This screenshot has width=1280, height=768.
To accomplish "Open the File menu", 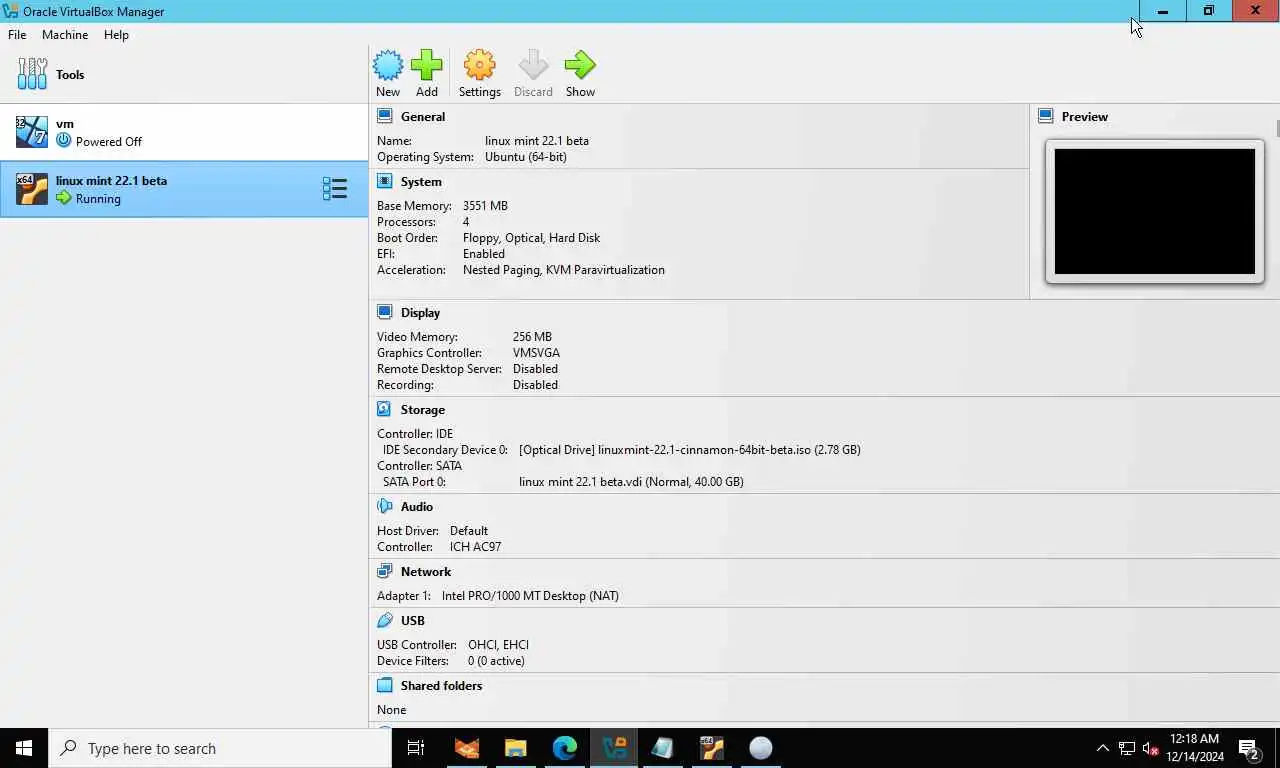I will click(x=17, y=34).
